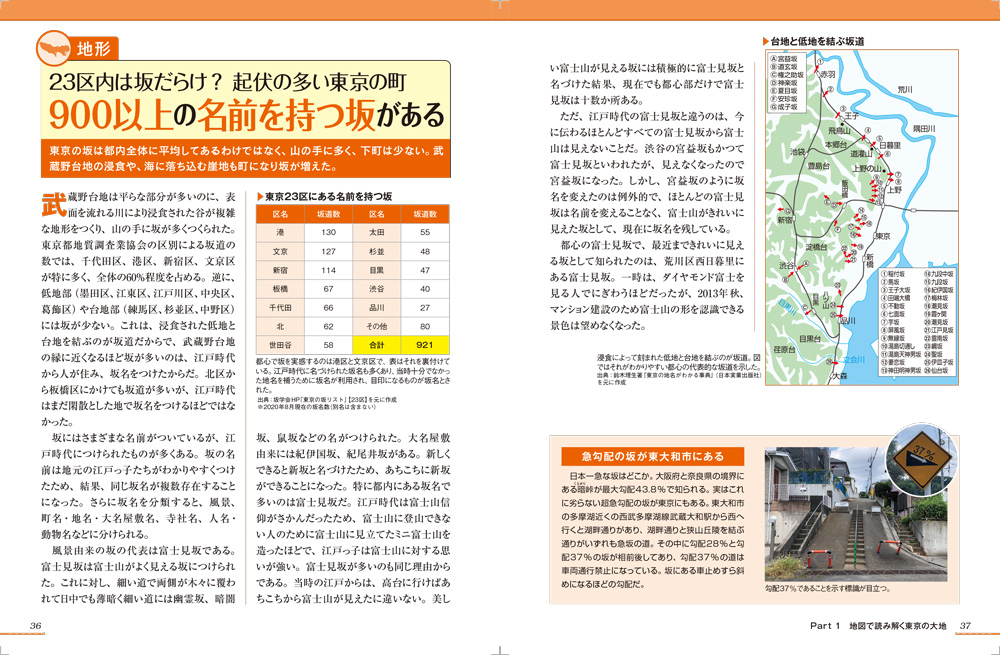
Task: Click the 東京 station label on the map
Action: pos(883,236)
